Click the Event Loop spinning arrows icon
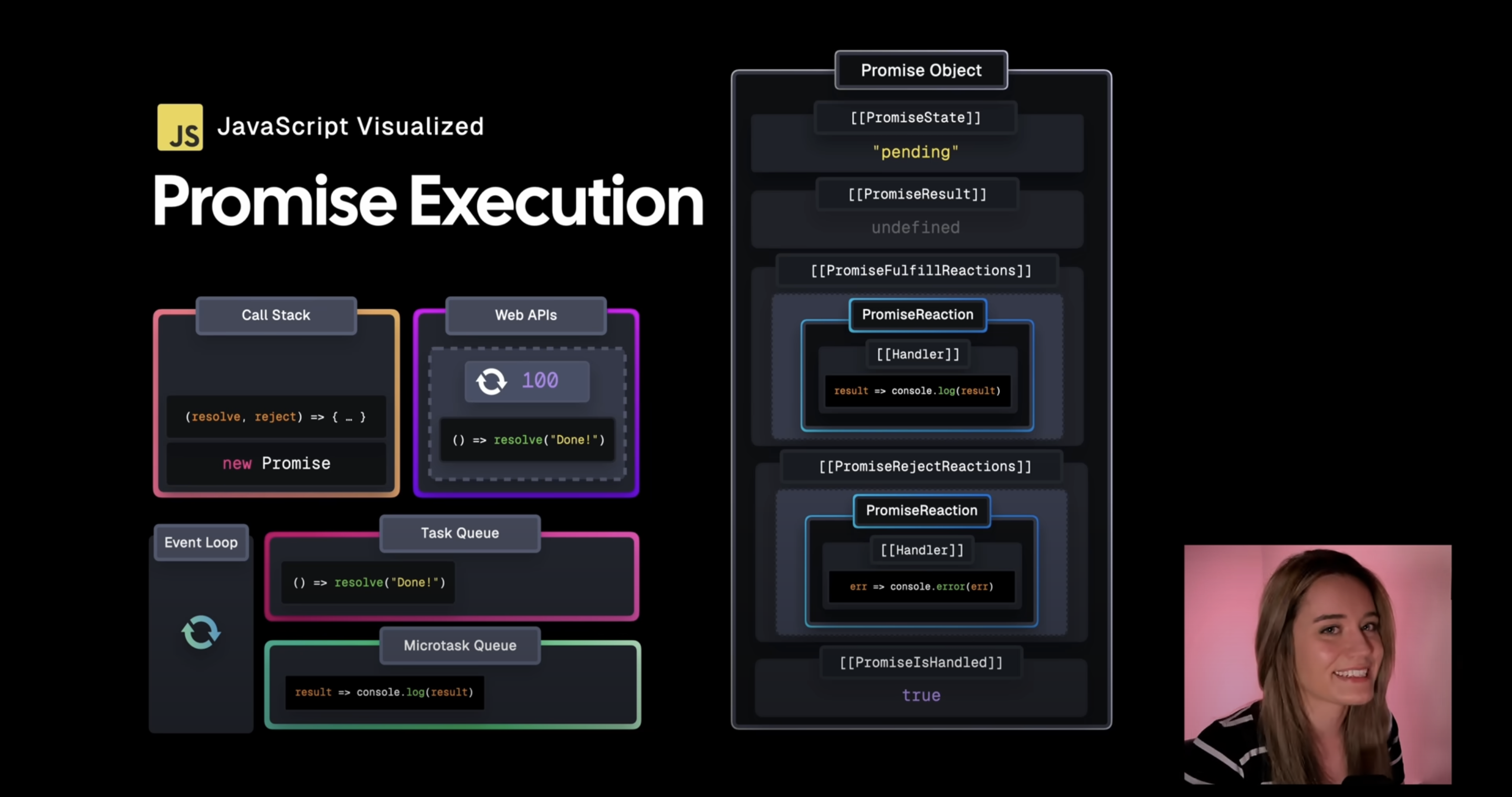1512x797 pixels. point(201,632)
